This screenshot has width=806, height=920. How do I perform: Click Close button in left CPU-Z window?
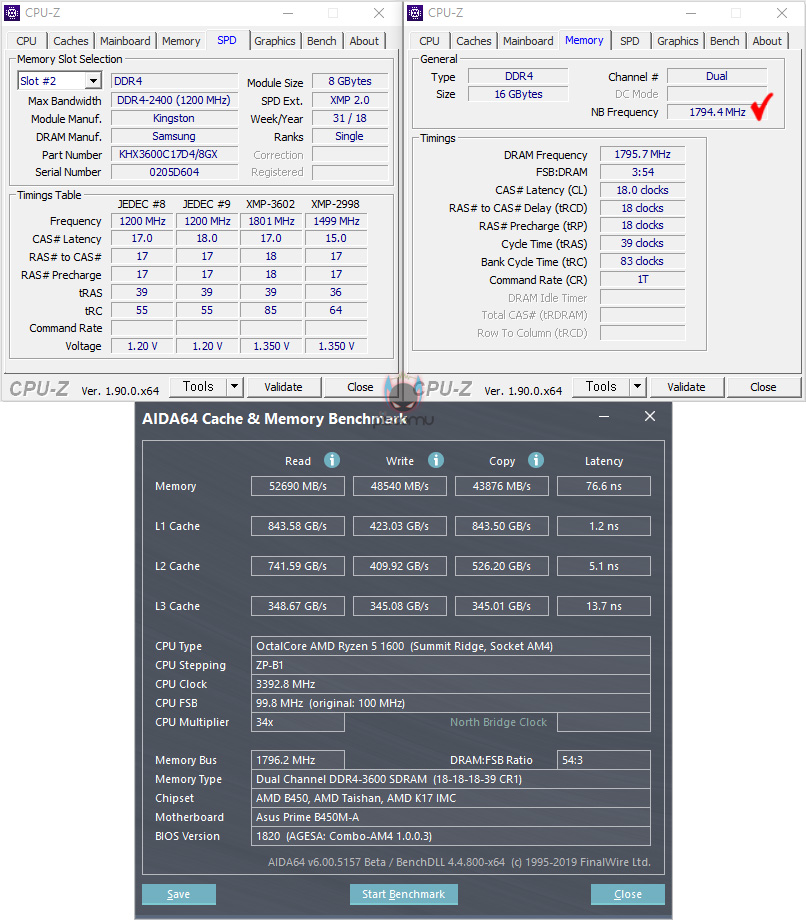click(x=360, y=387)
